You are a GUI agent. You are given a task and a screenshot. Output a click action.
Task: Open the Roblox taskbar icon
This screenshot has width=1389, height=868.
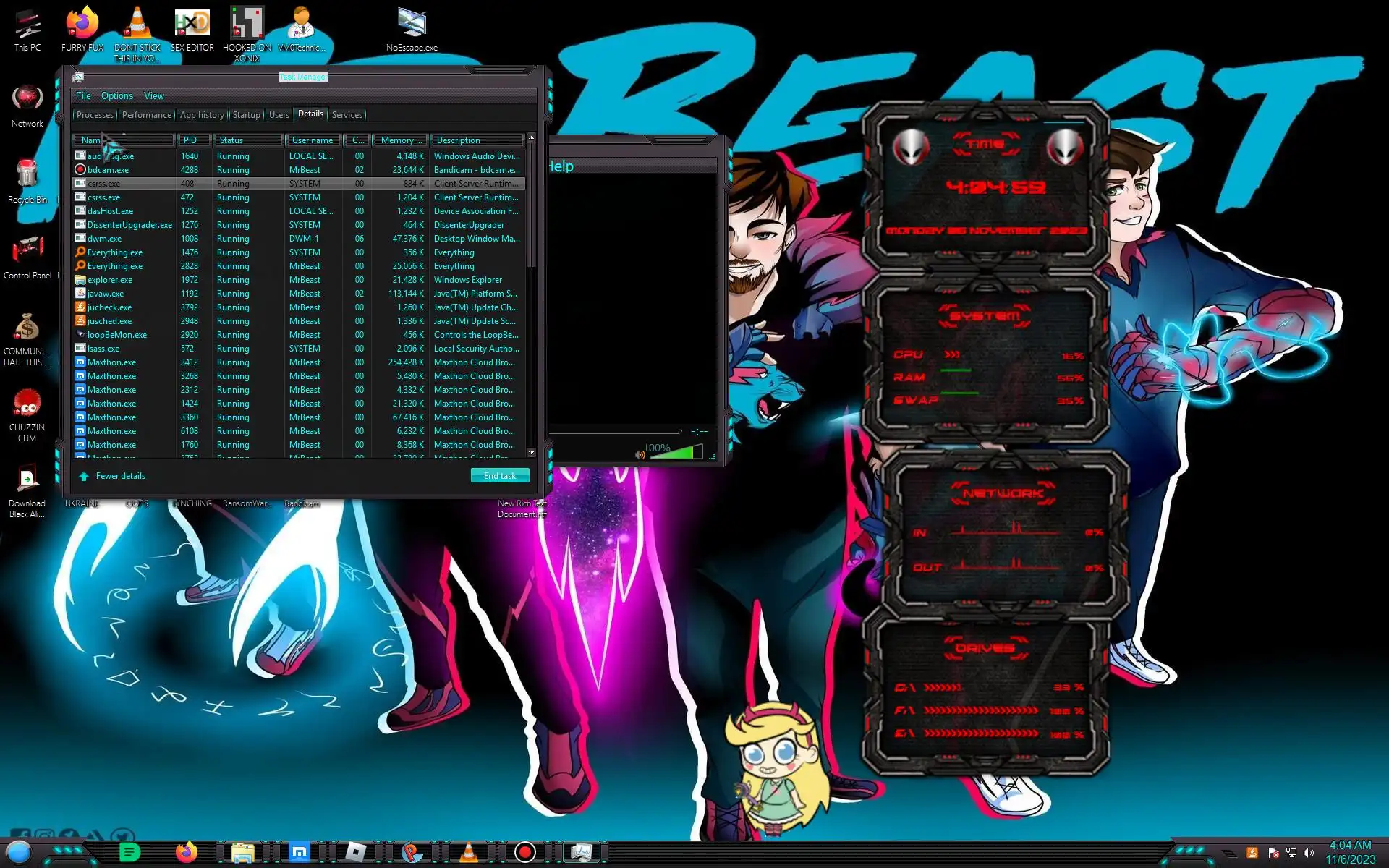tap(355, 852)
